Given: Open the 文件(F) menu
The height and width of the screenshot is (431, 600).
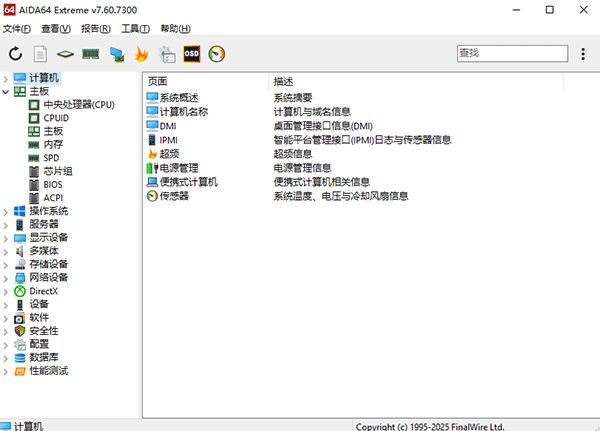Looking at the screenshot, I should 16,29.
